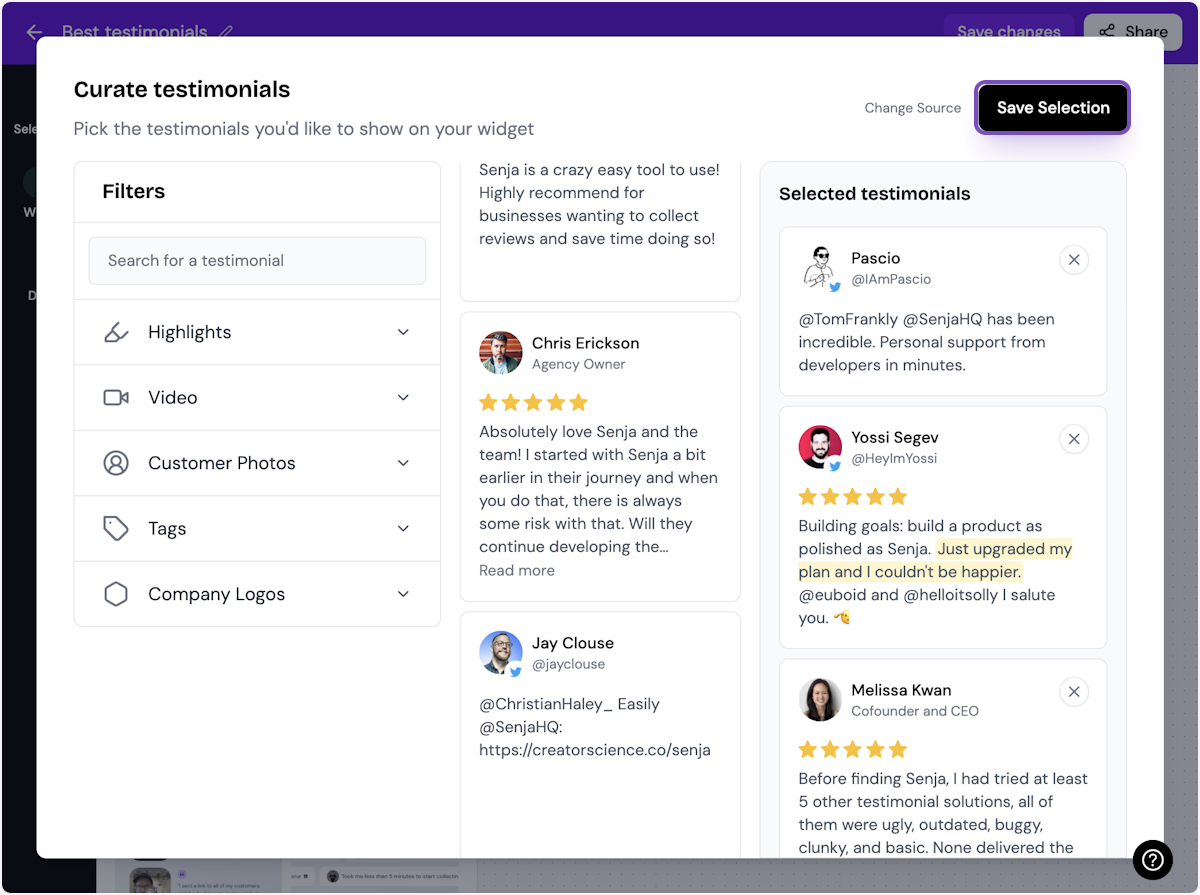Remove Melissa Kwan from selected testimonials

pyautogui.click(x=1073, y=692)
